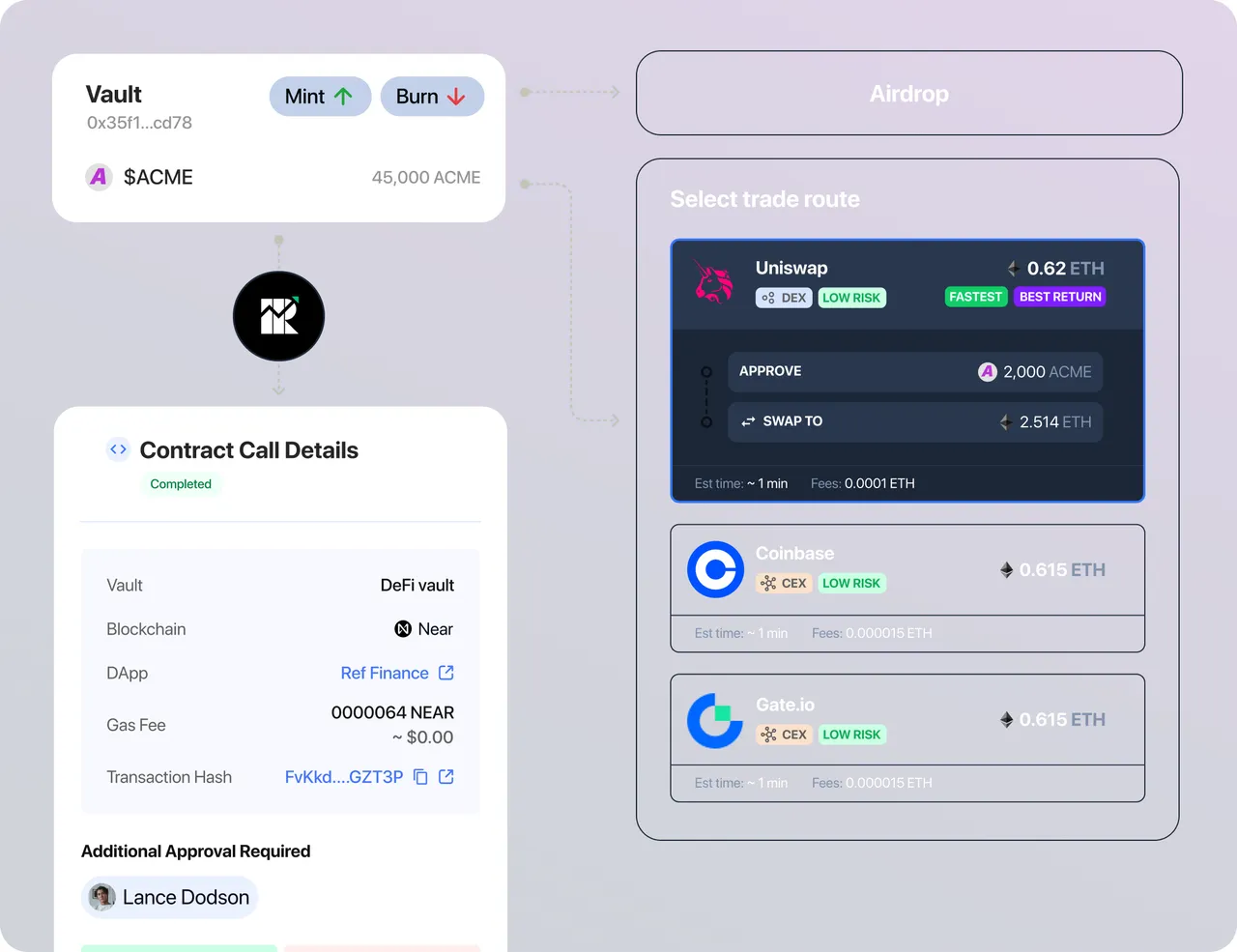Click the Gate.io logo
Viewport: 1237px width, 952px height.
[715, 720]
